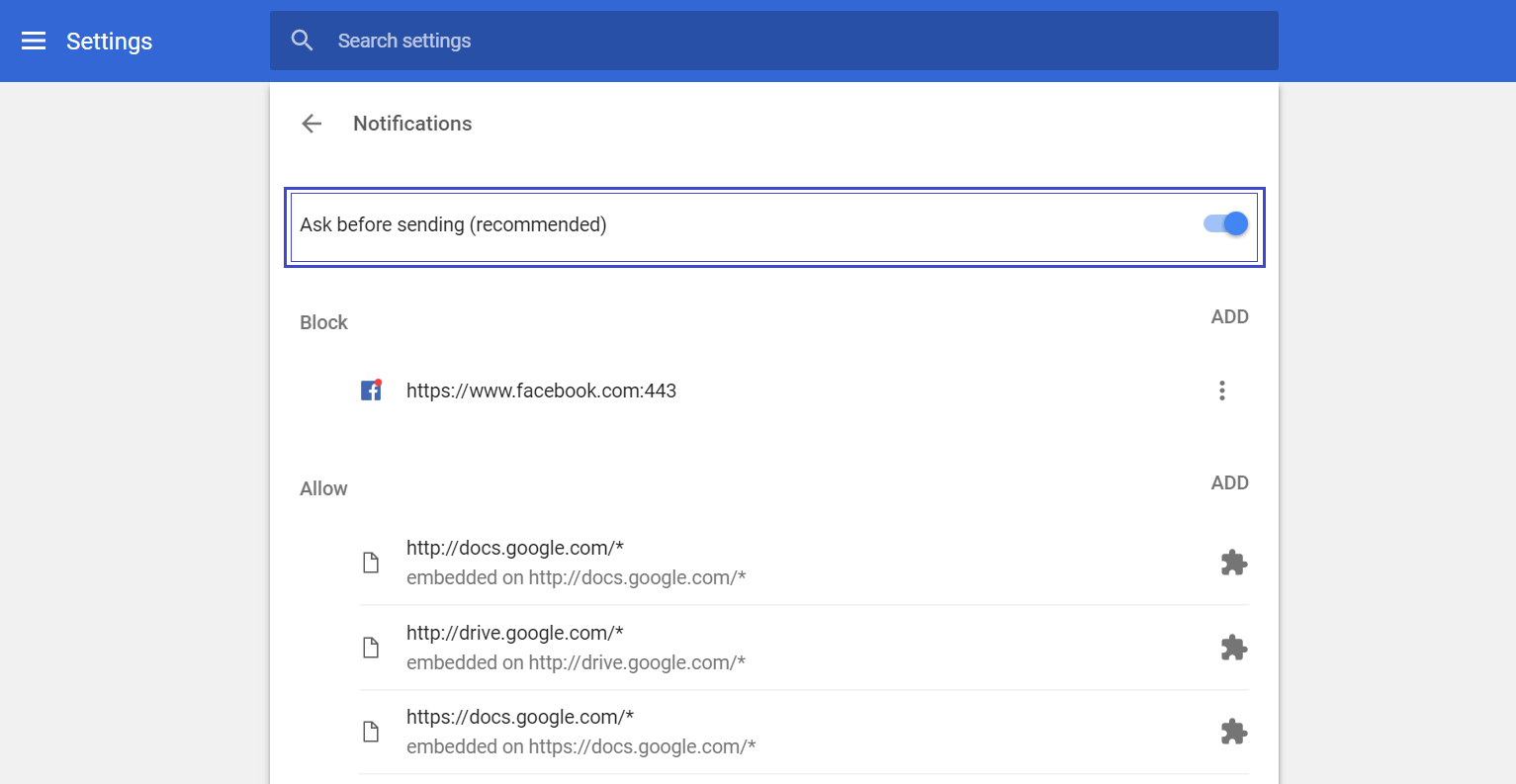
Task: Go back using the Notifications arrow
Action: 312,124
